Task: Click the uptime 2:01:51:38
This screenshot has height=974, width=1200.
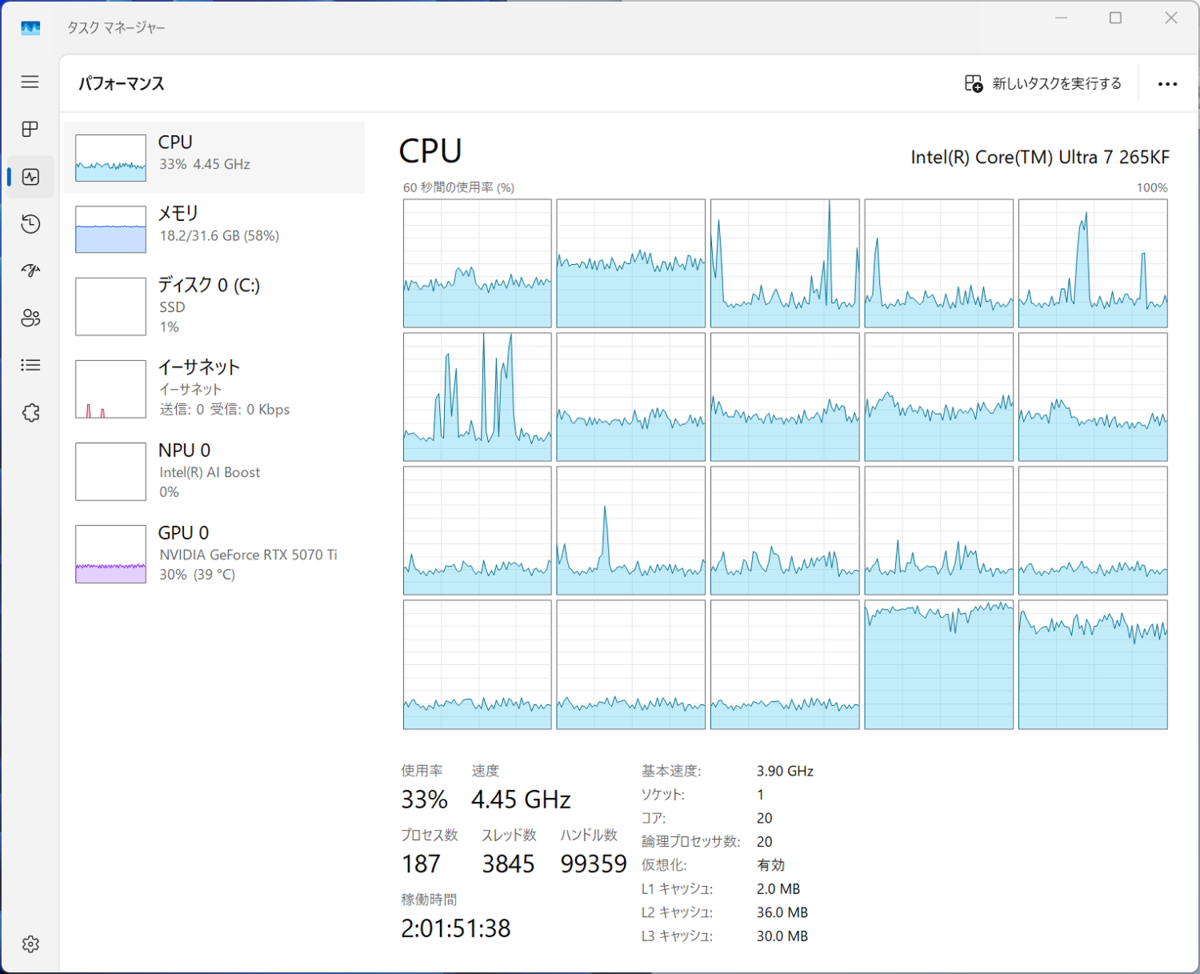Action: (456, 929)
